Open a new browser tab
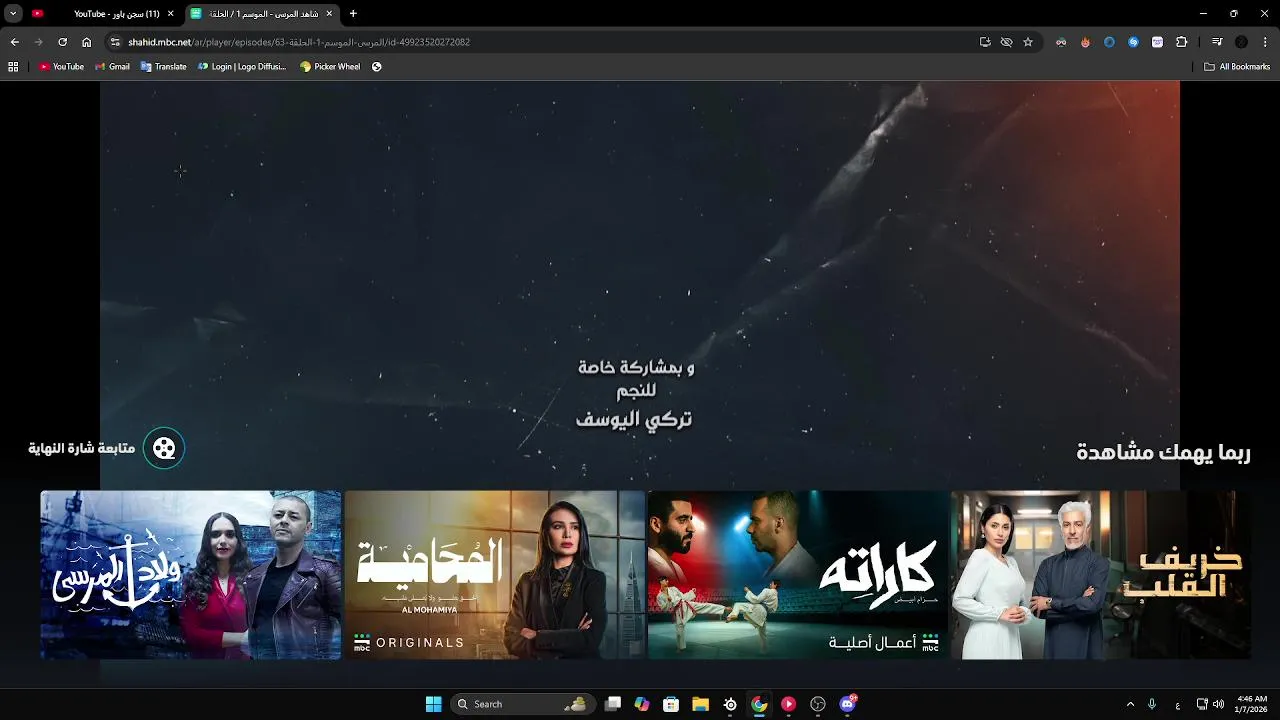Viewport: 1280px width, 720px height. click(353, 14)
